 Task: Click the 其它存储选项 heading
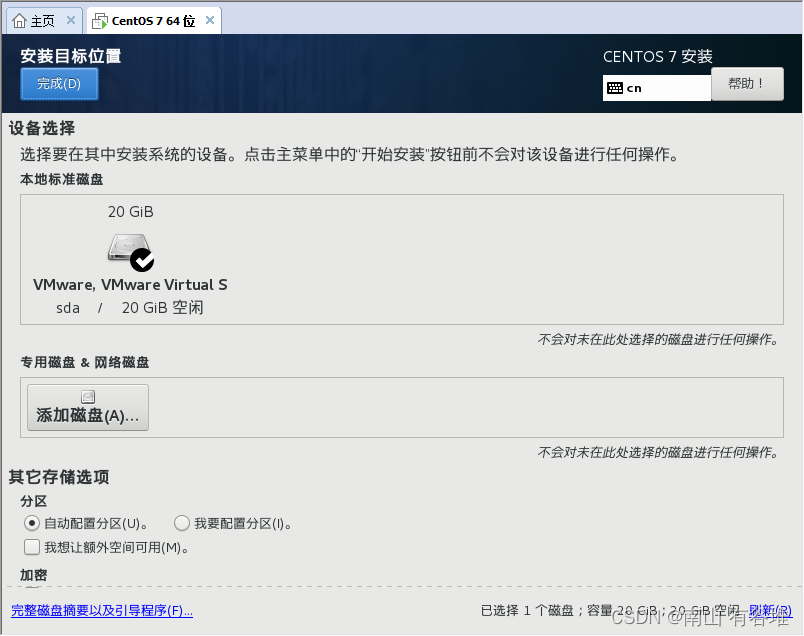pyautogui.click(x=59, y=477)
